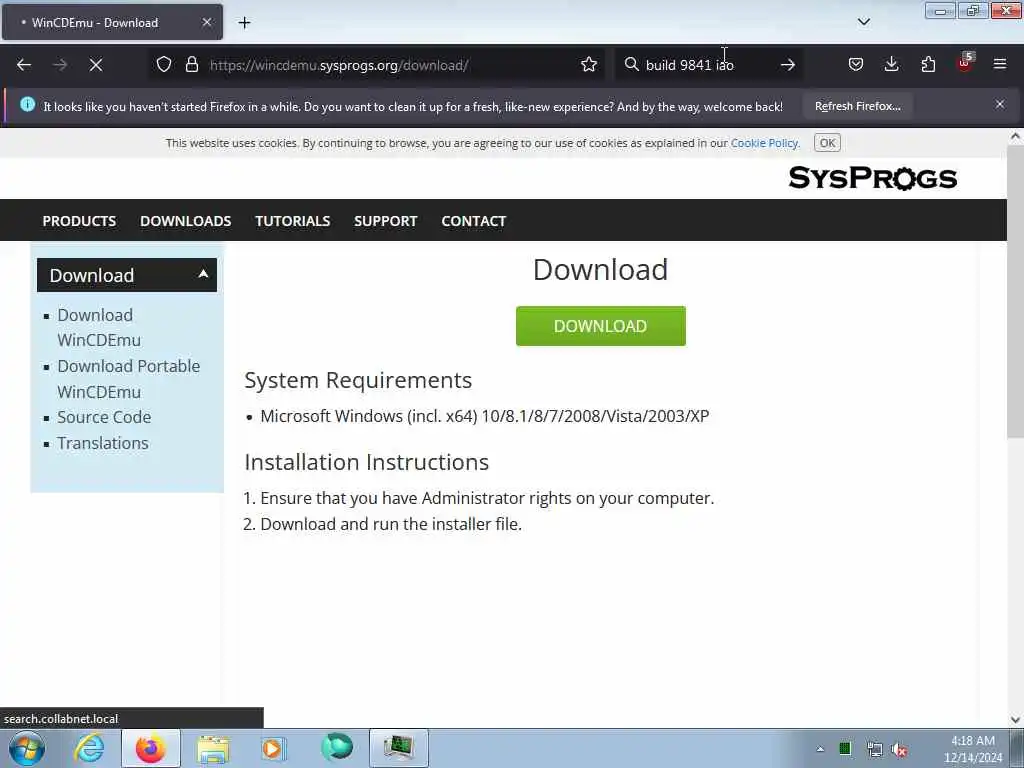Bookmark this page with the star icon
This screenshot has width=1024, height=768.
(589, 65)
